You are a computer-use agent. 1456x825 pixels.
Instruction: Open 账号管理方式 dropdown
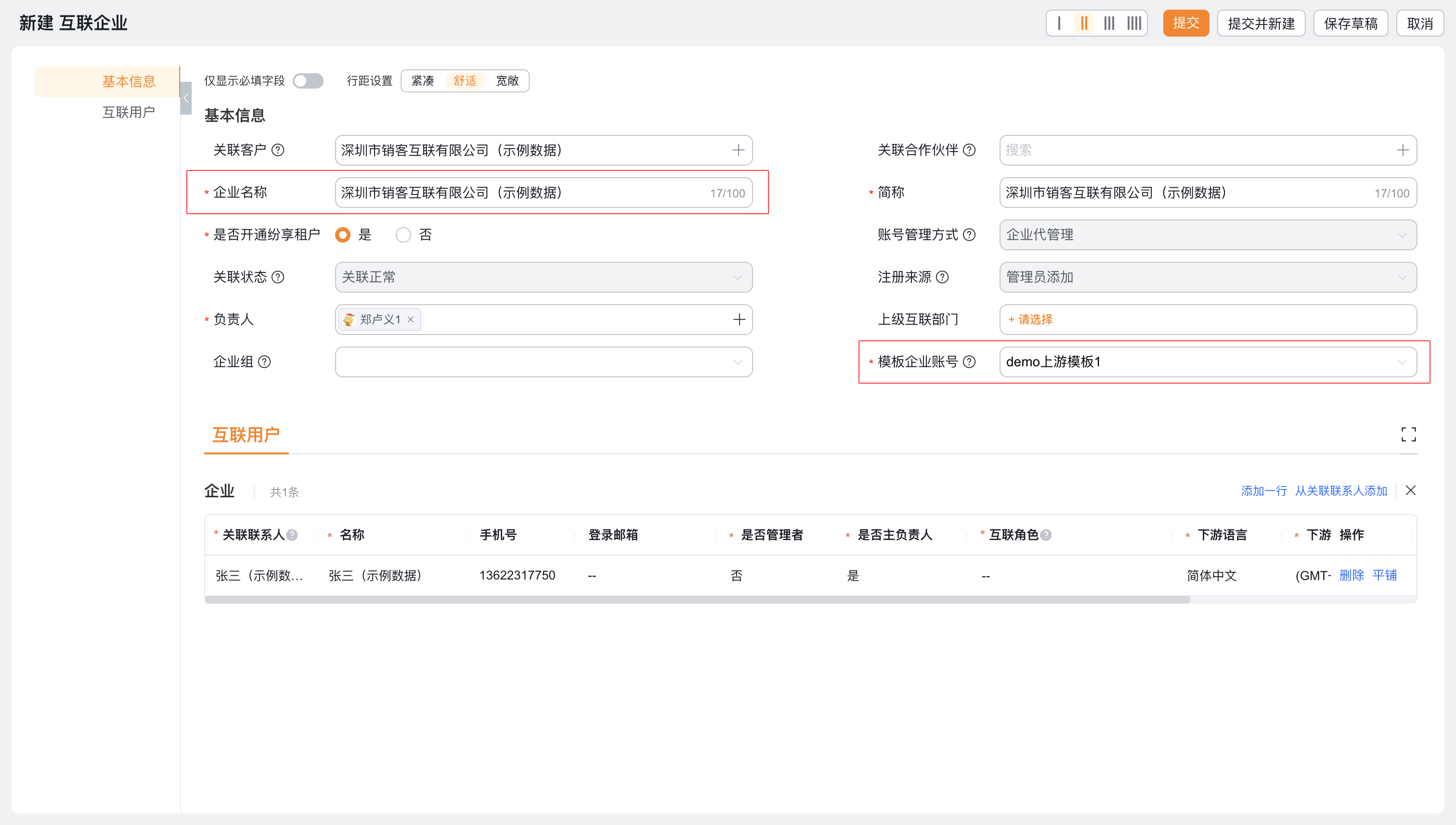pyautogui.click(x=1208, y=234)
